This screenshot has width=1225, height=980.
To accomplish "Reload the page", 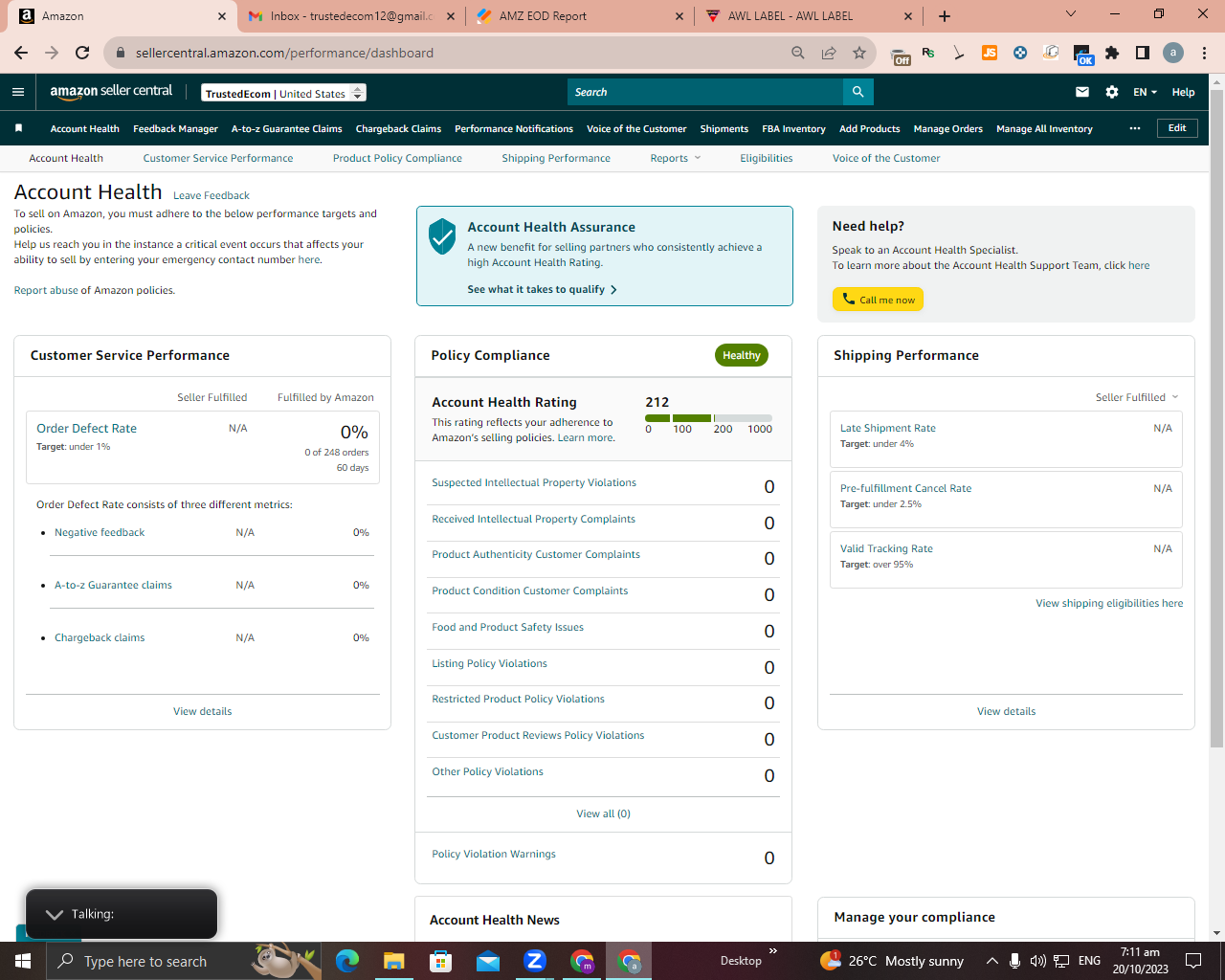I will (x=82, y=53).
